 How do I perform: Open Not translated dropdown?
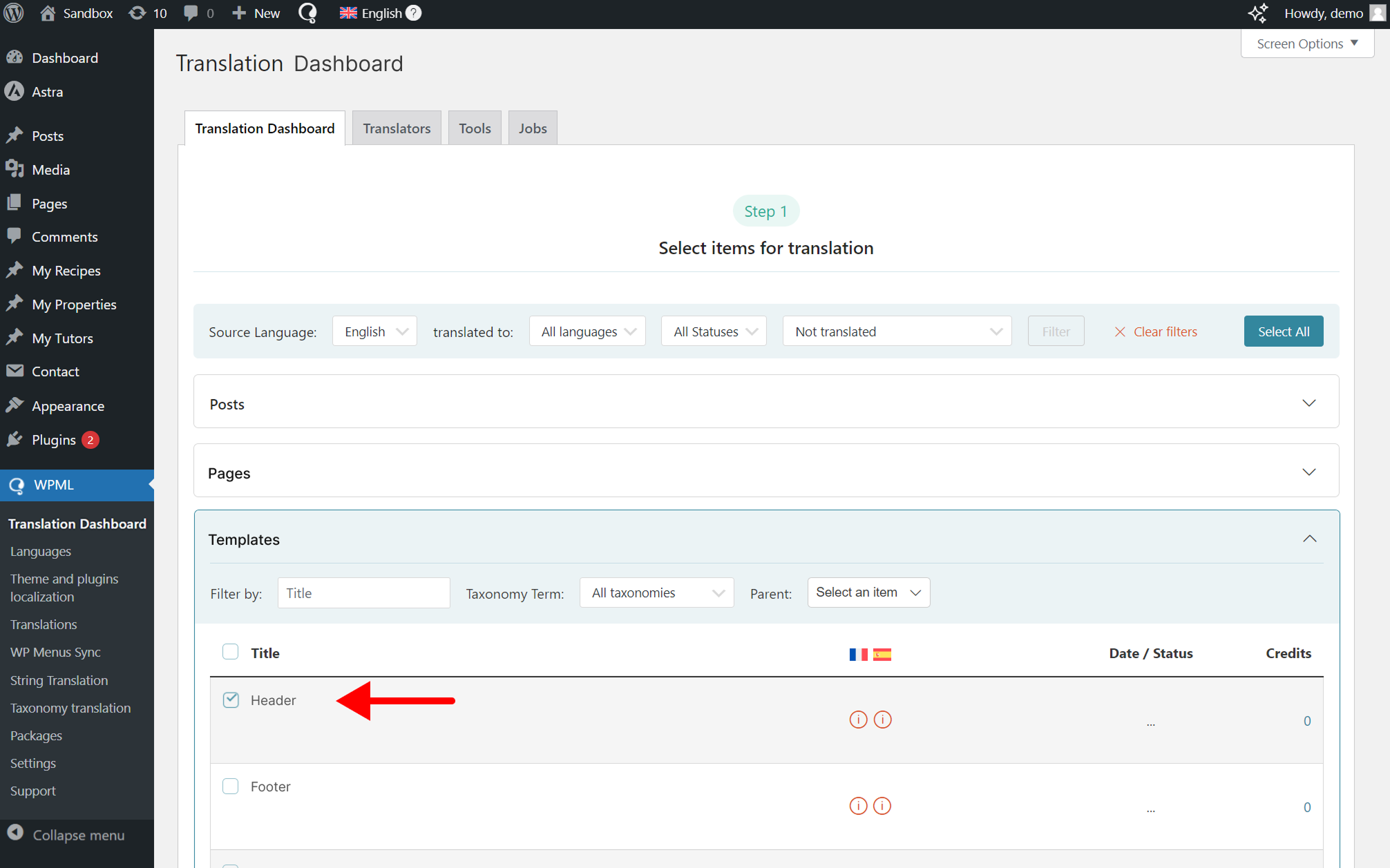click(897, 331)
